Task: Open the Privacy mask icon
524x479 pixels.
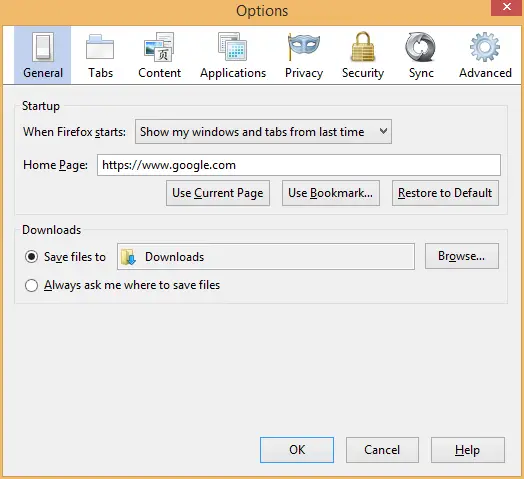Action: [x=303, y=46]
